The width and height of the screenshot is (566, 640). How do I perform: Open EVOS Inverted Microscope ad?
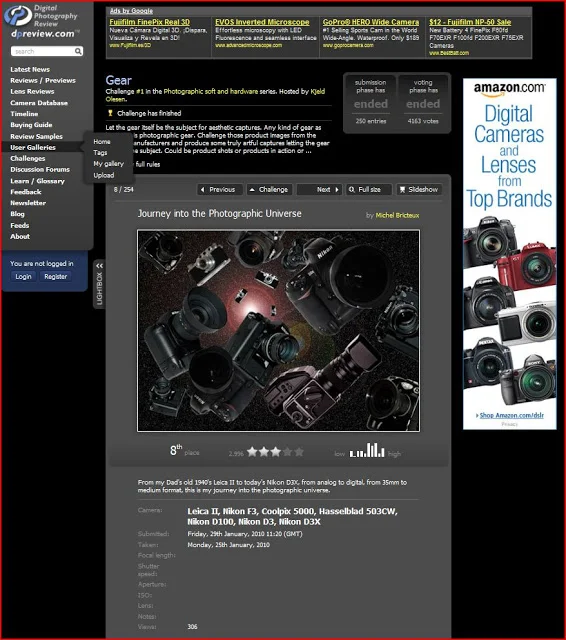[262, 22]
